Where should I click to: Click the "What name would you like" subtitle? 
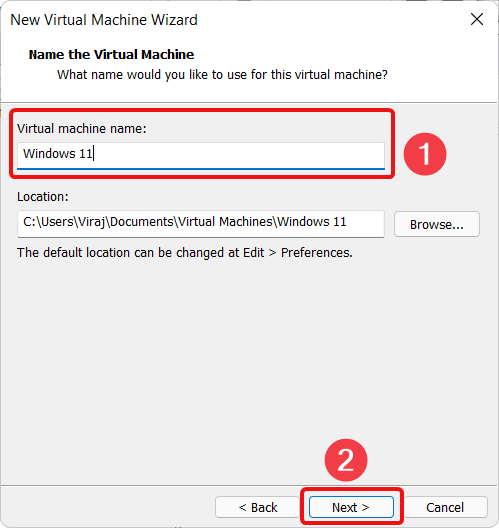pyautogui.click(x=222, y=75)
